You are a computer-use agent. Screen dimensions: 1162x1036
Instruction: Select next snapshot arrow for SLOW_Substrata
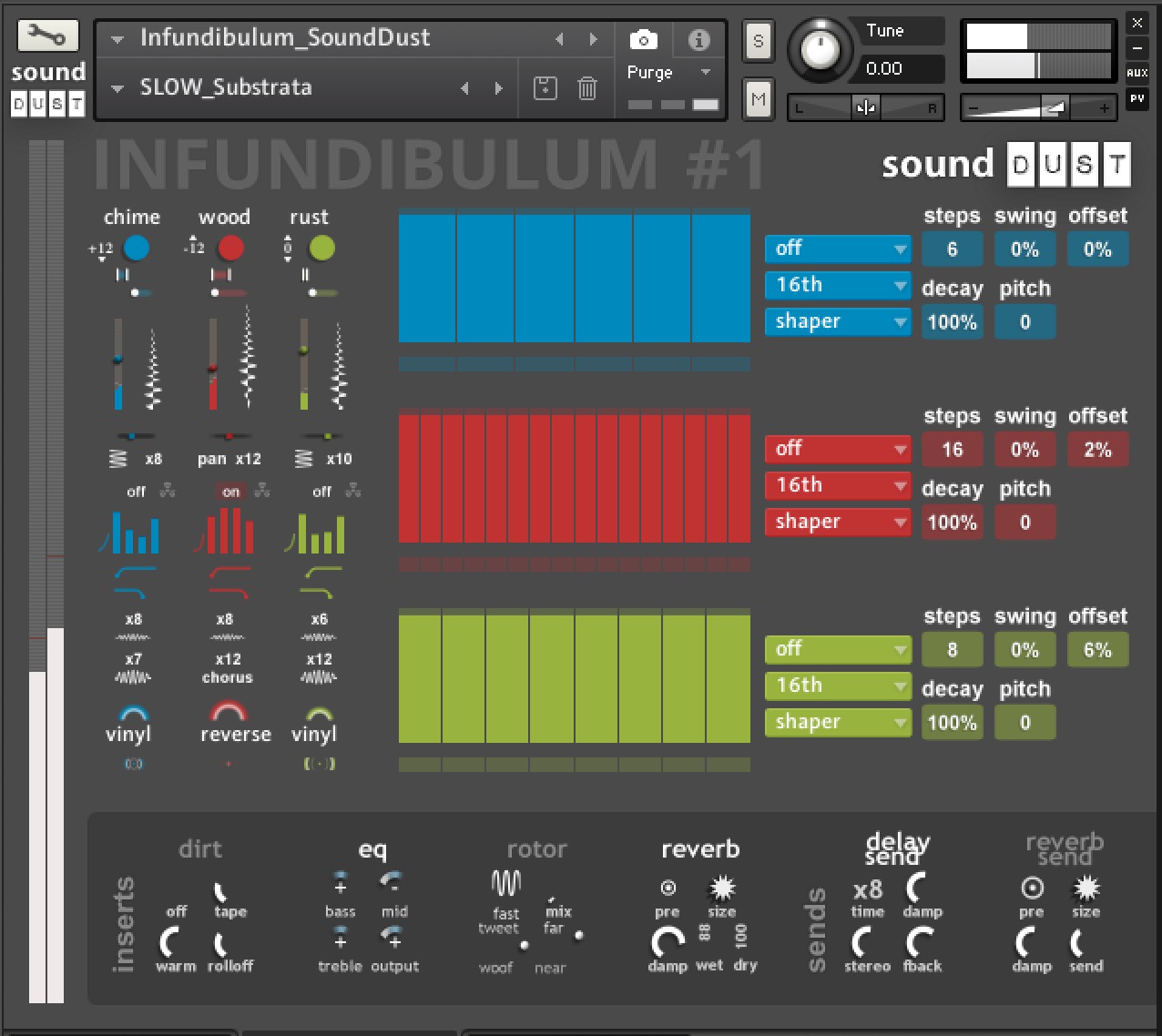tap(498, 88)
